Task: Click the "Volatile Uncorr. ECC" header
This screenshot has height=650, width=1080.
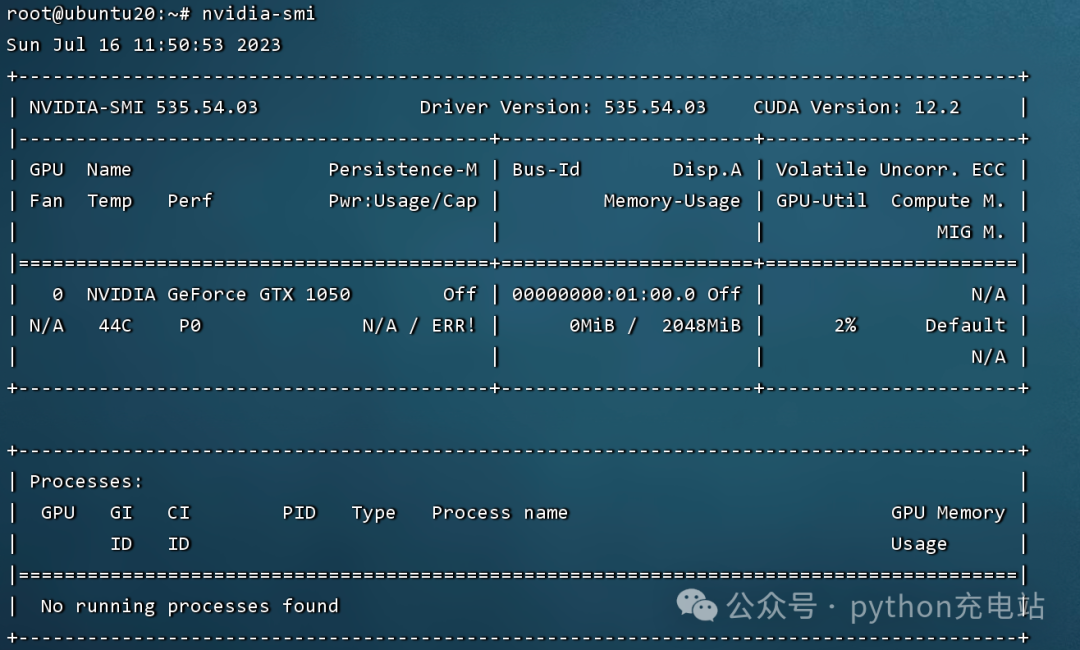Action: [891, 170]
